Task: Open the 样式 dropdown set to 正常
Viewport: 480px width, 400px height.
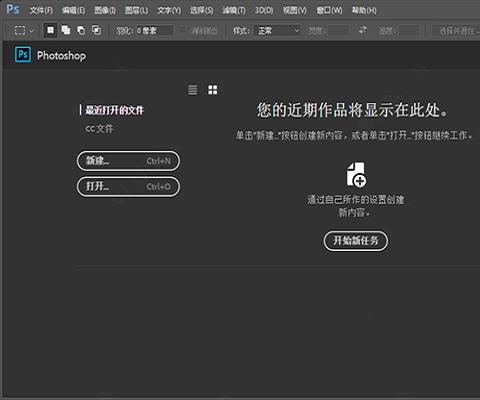Action: pos(278,31)
